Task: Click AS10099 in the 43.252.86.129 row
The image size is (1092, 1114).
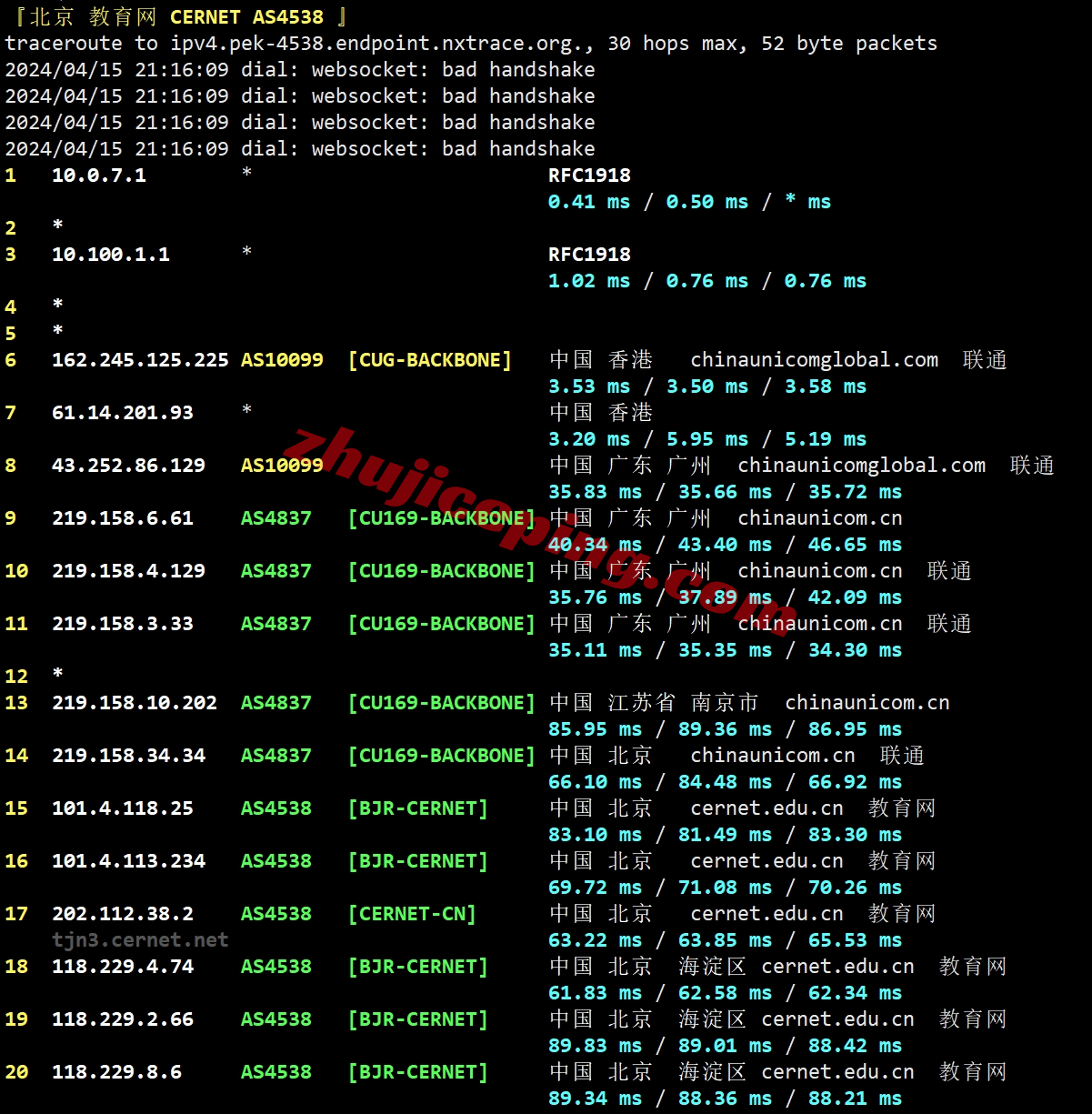Action: coord(282,466)
